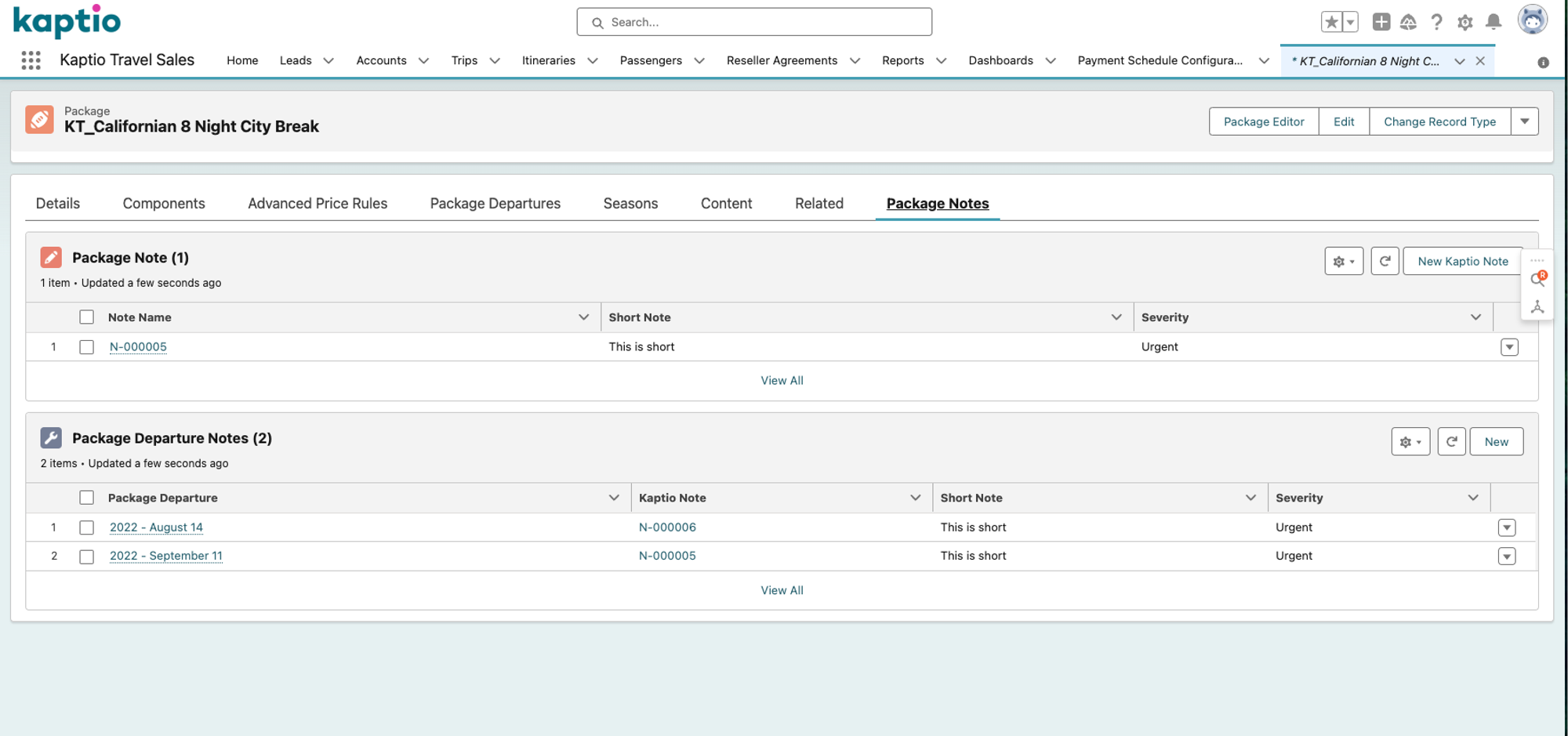Refresh the Package Departure Notes list

[1451, 441]
